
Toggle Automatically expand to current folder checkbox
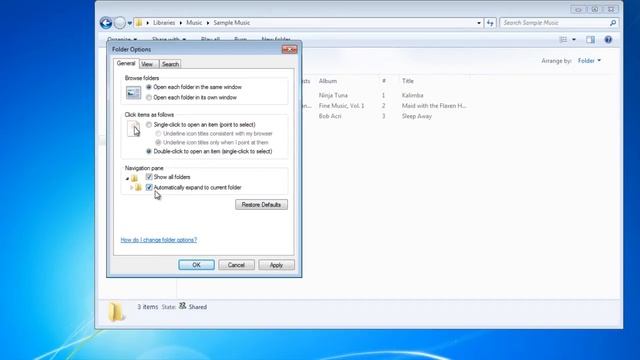[149, 187]
